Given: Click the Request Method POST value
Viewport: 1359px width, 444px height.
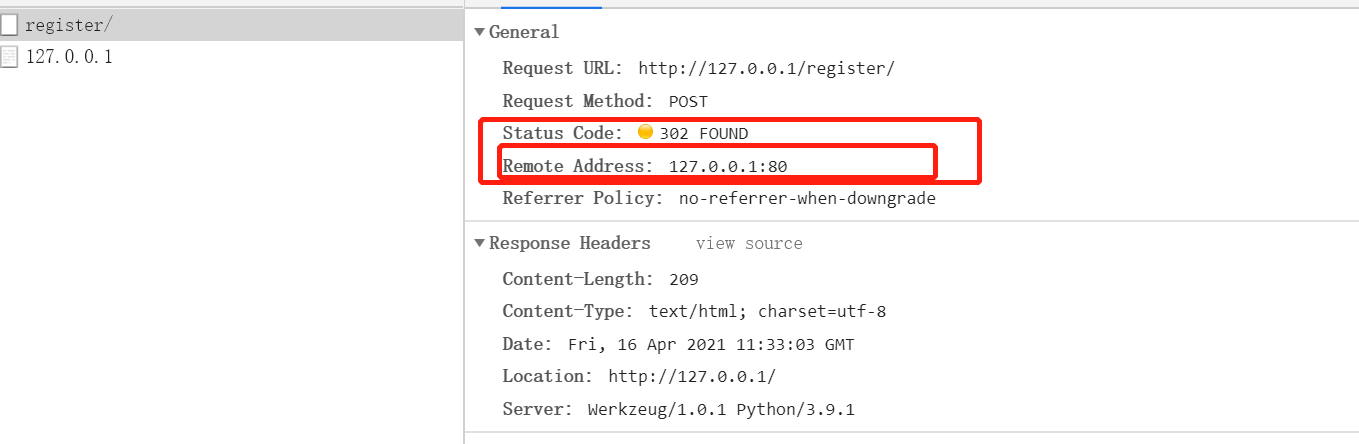Looking at the screenshot, I should point(688,101).
